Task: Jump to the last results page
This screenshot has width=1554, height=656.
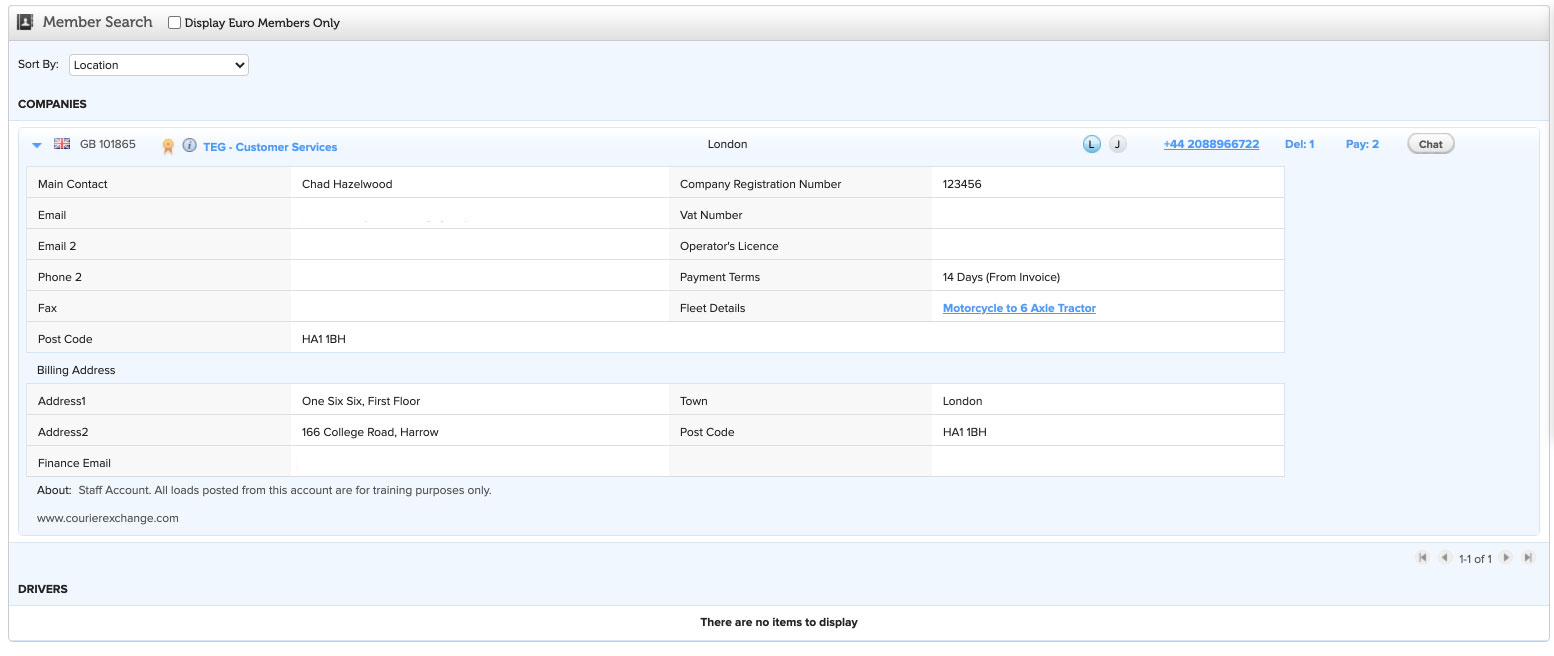Action: coord(1528,558)
